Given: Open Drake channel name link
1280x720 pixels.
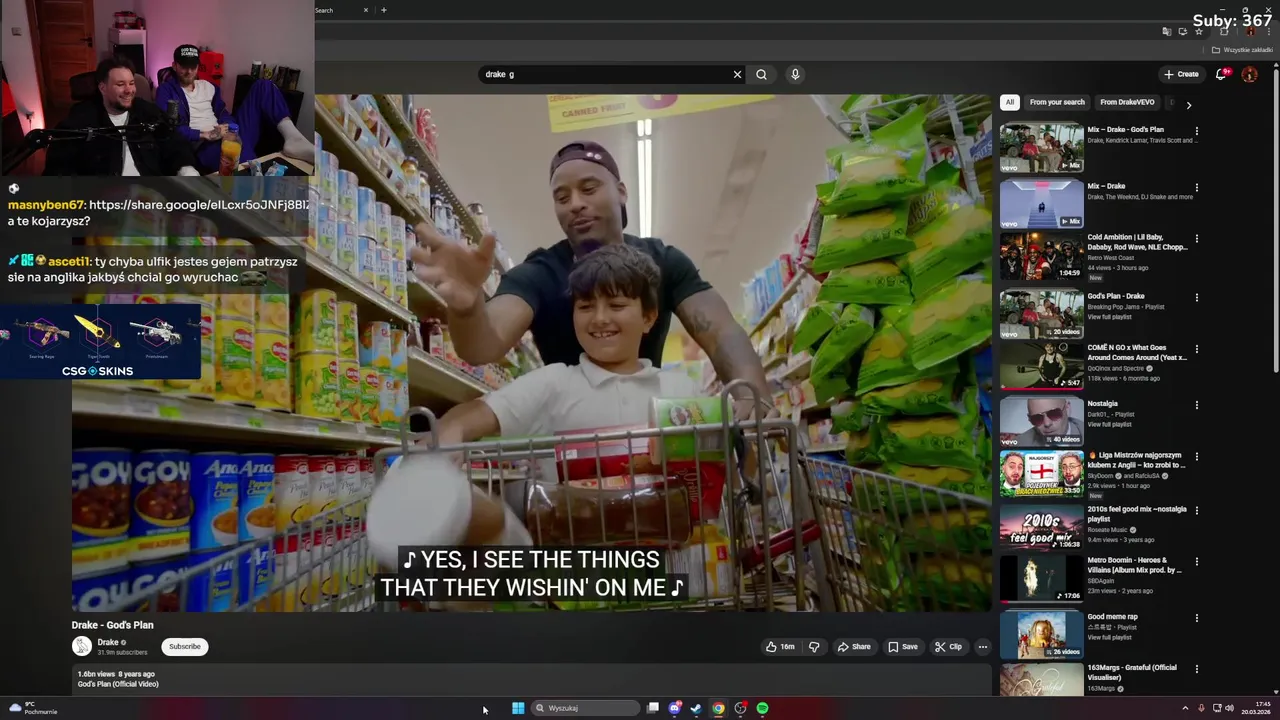Looking at the screenshot, I should tap(108, 642).
